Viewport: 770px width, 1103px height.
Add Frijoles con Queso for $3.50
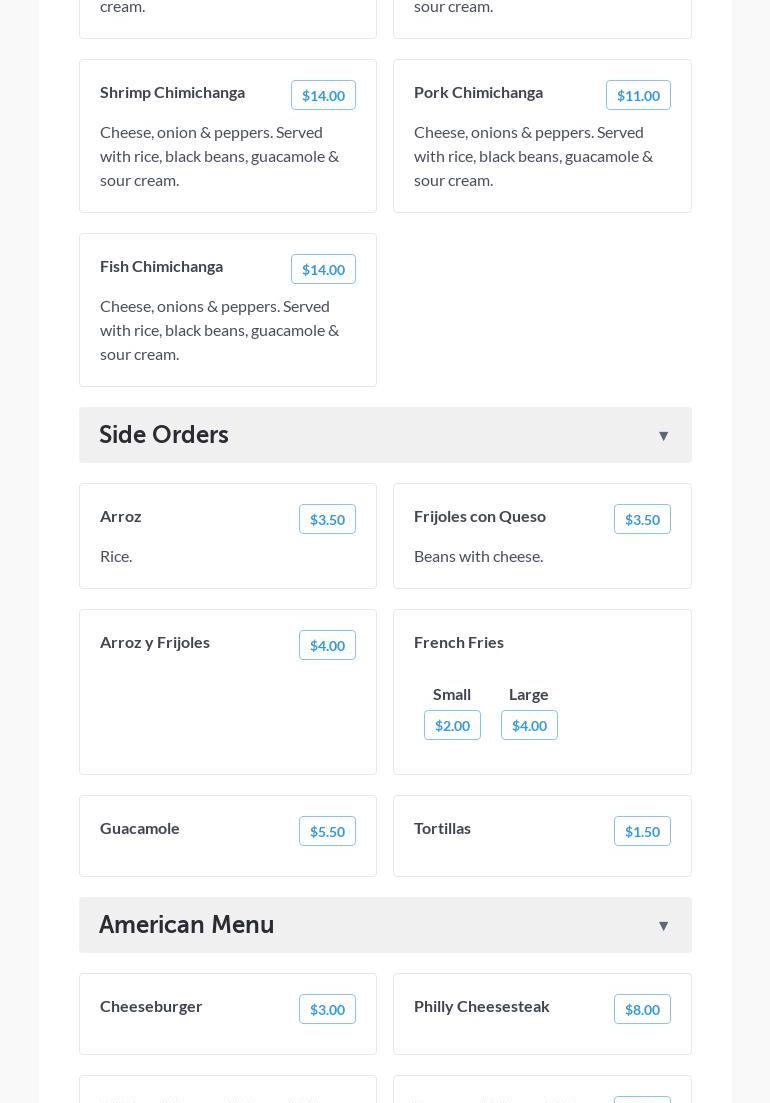pyautogui.click(x=642, y=520)
